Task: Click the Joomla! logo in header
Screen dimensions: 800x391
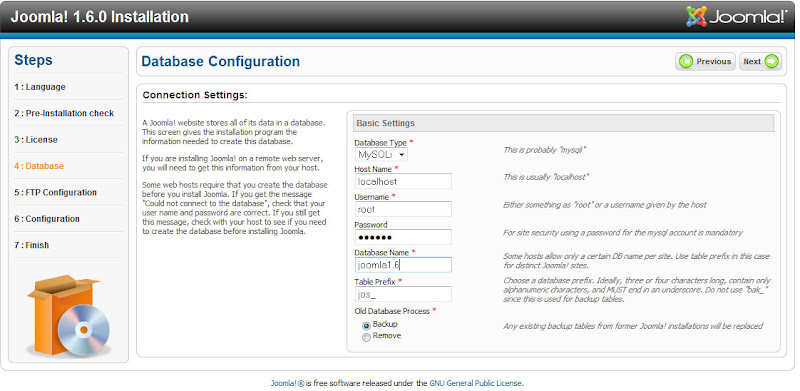Action: 736,16
